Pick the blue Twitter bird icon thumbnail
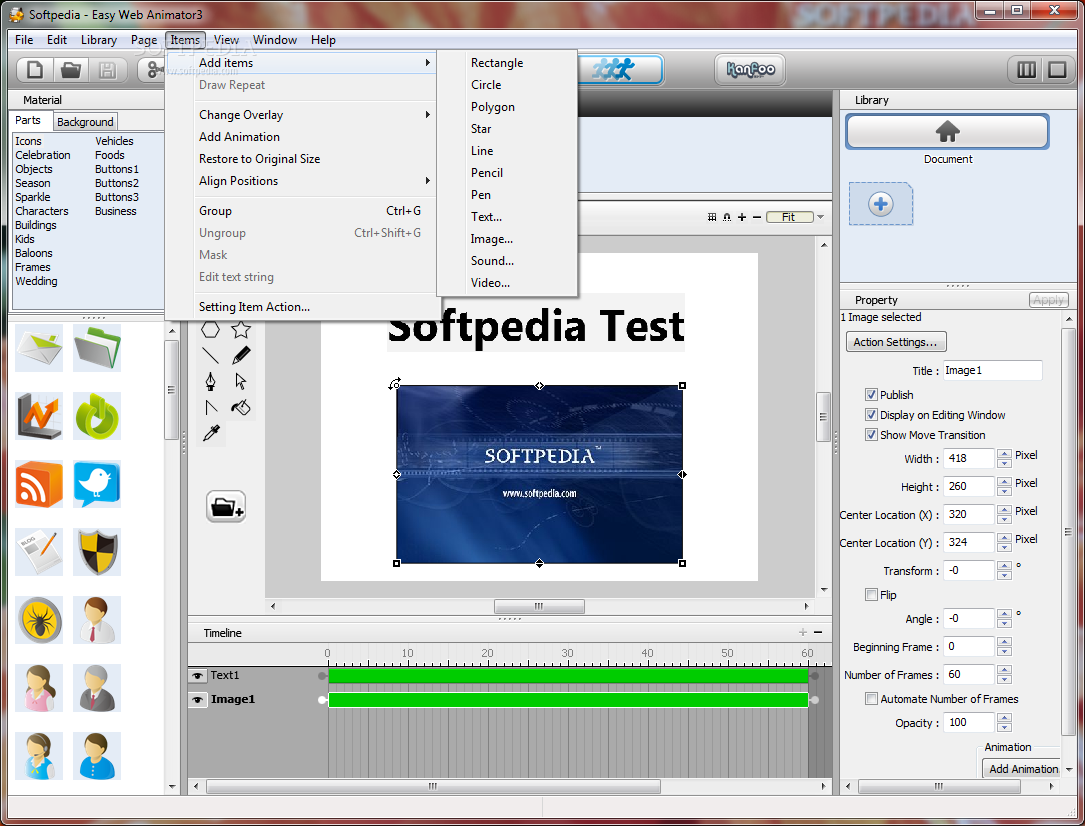 tap(97, 484)
